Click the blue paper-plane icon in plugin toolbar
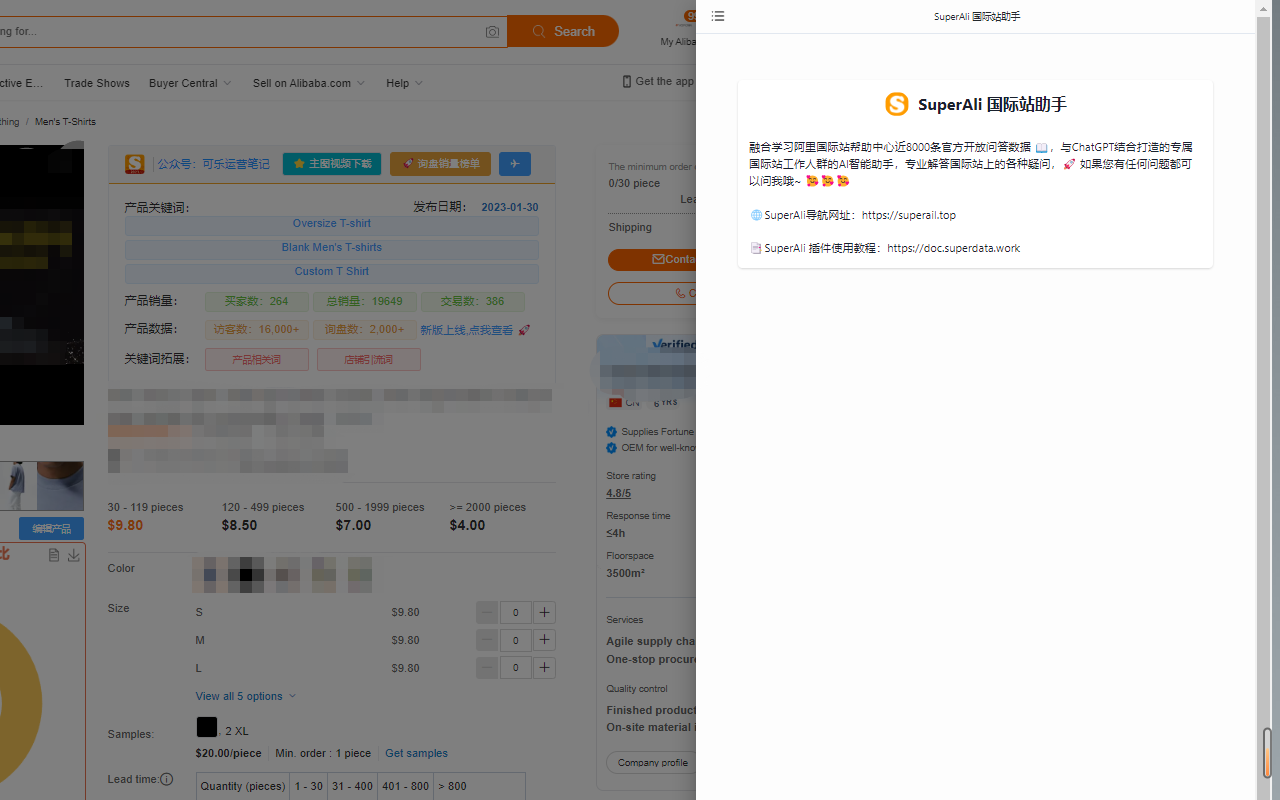1280x800 pixels. (514, 163)
